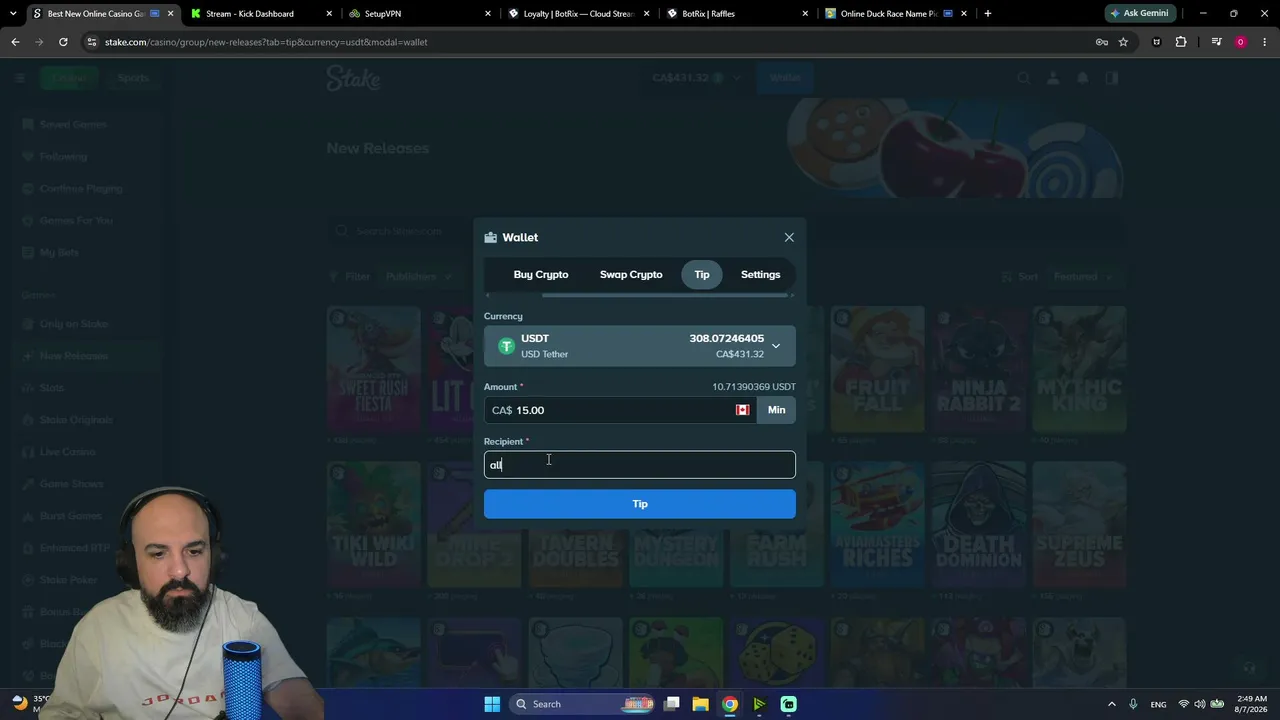
Task: Open the media control toolbar icon
Action: pyautogui.click(x=1216, y=42)
